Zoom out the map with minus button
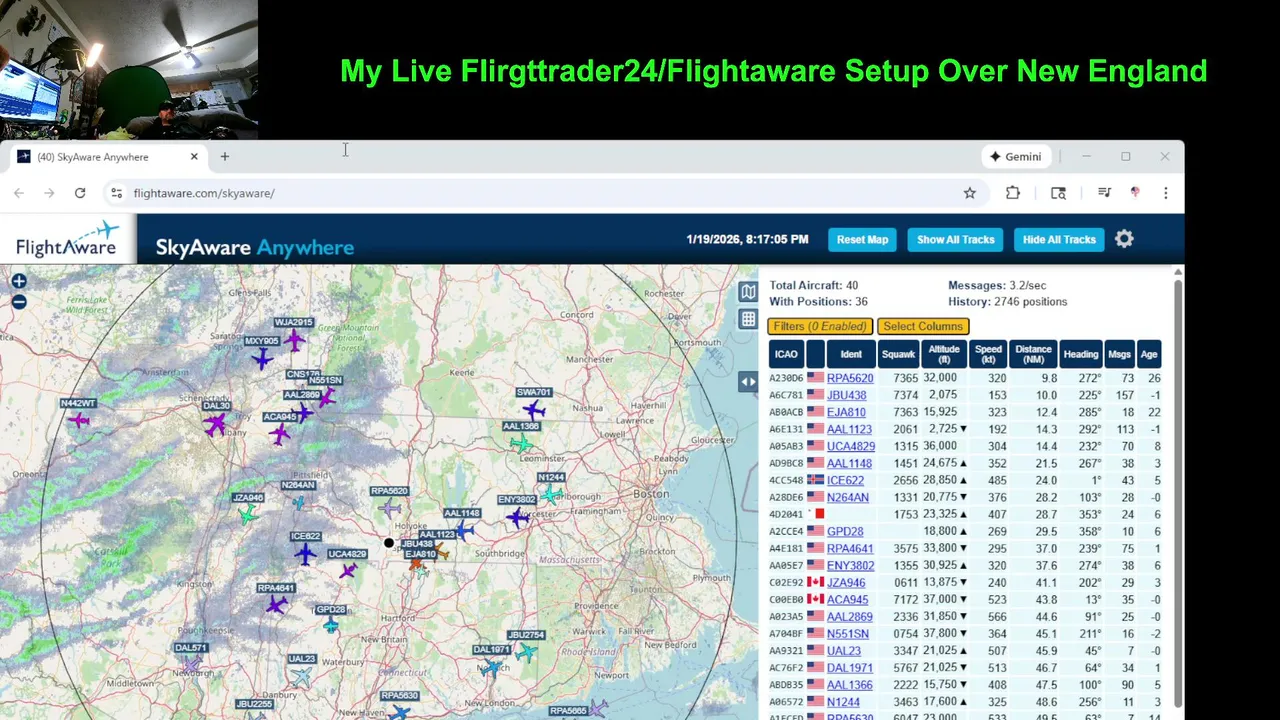1280x720 pixels. click(19, 301)
